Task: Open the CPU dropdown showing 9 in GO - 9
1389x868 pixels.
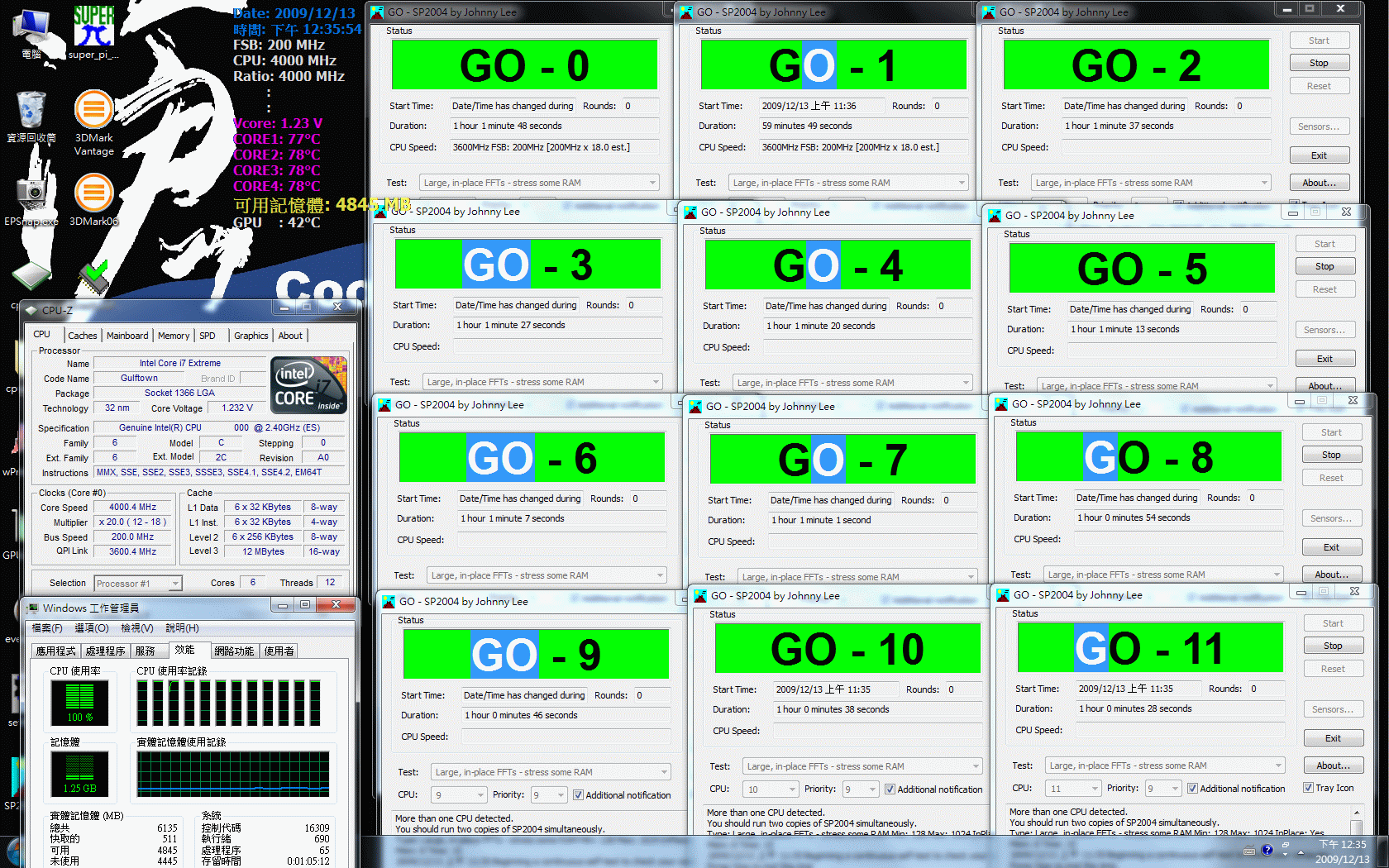Action: (x=459, y=795)
